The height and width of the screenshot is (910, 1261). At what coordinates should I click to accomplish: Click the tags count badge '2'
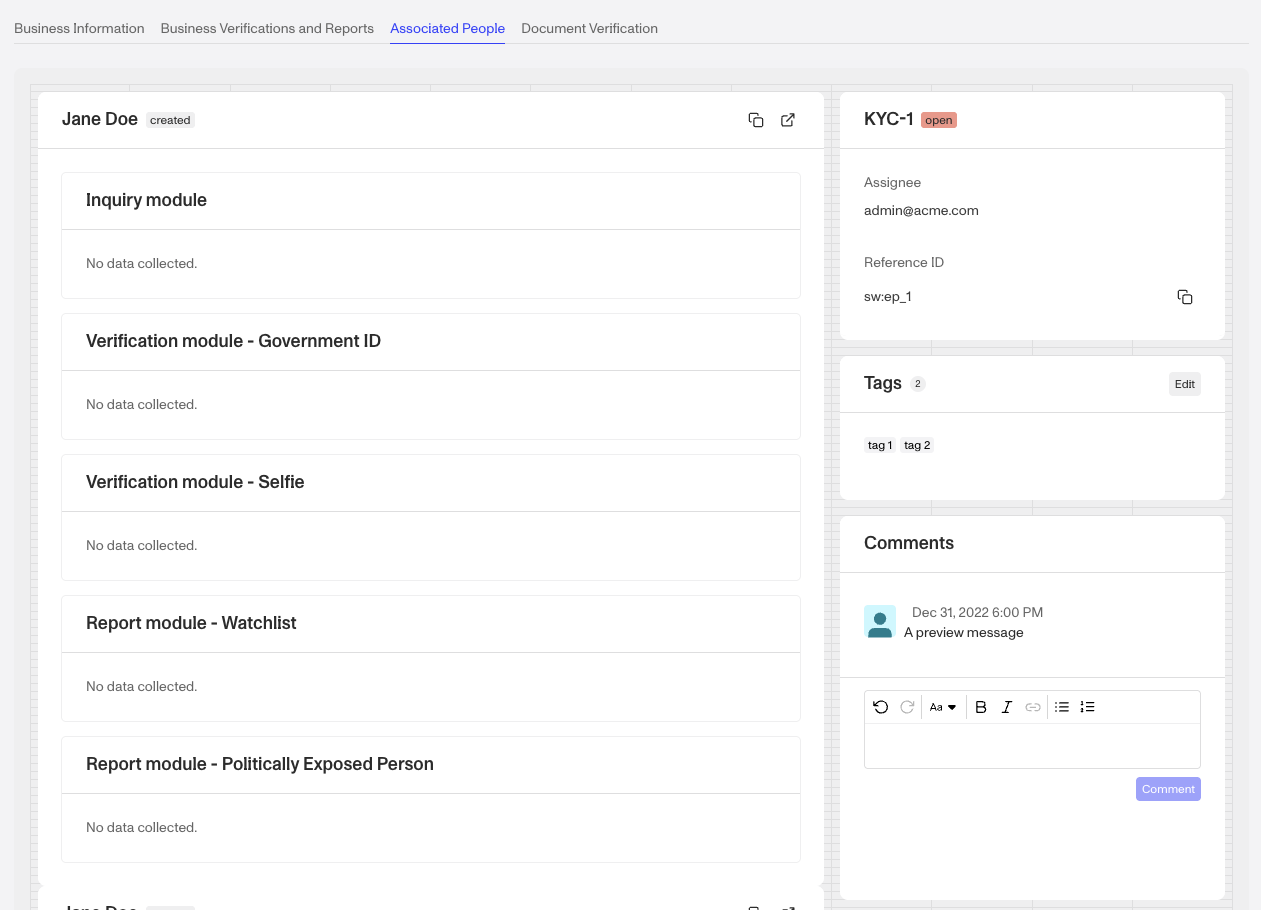(918, 384)
